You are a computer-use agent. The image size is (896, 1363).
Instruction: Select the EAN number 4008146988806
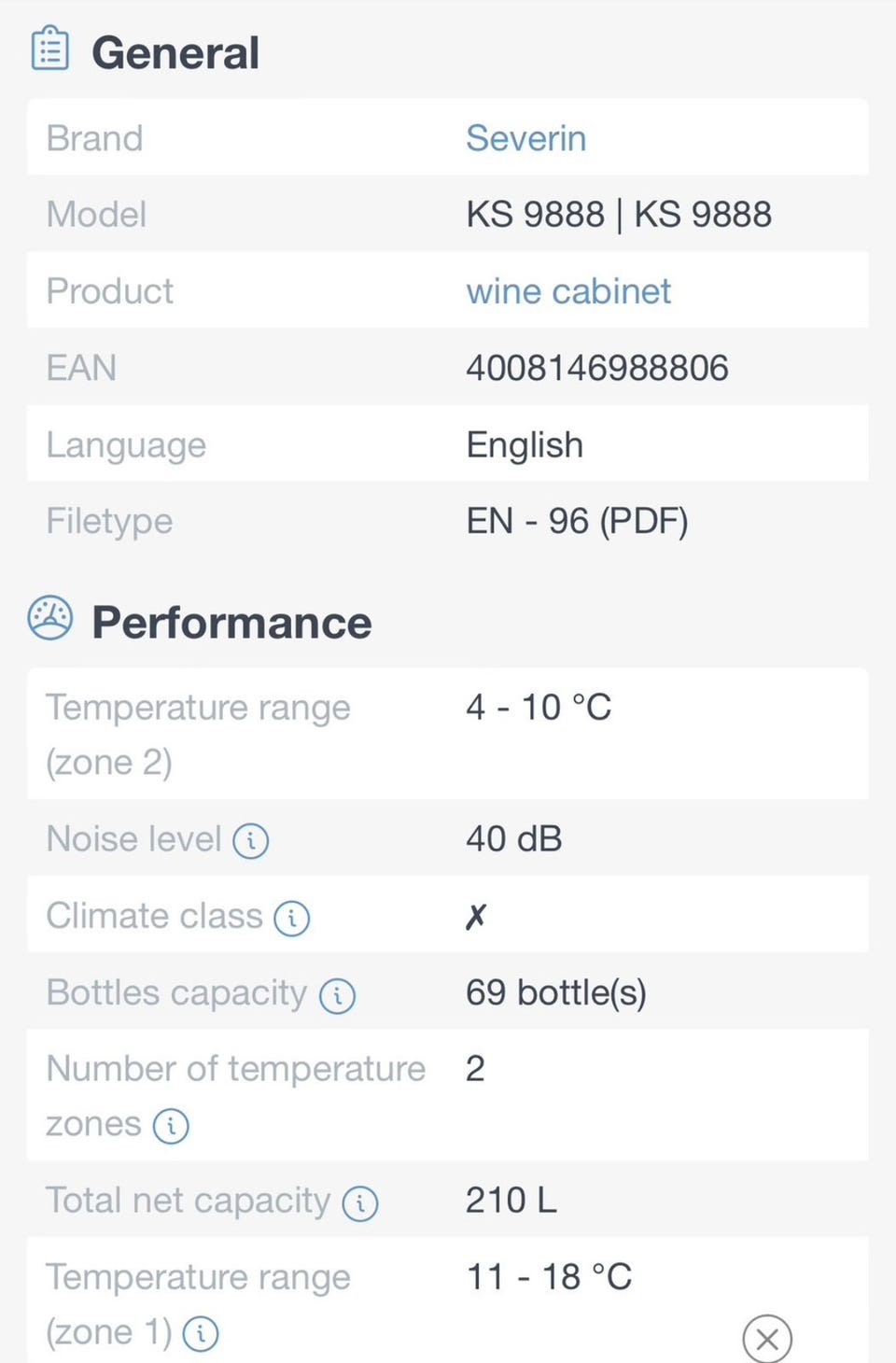pyautogui.click(x=596, y=368)
